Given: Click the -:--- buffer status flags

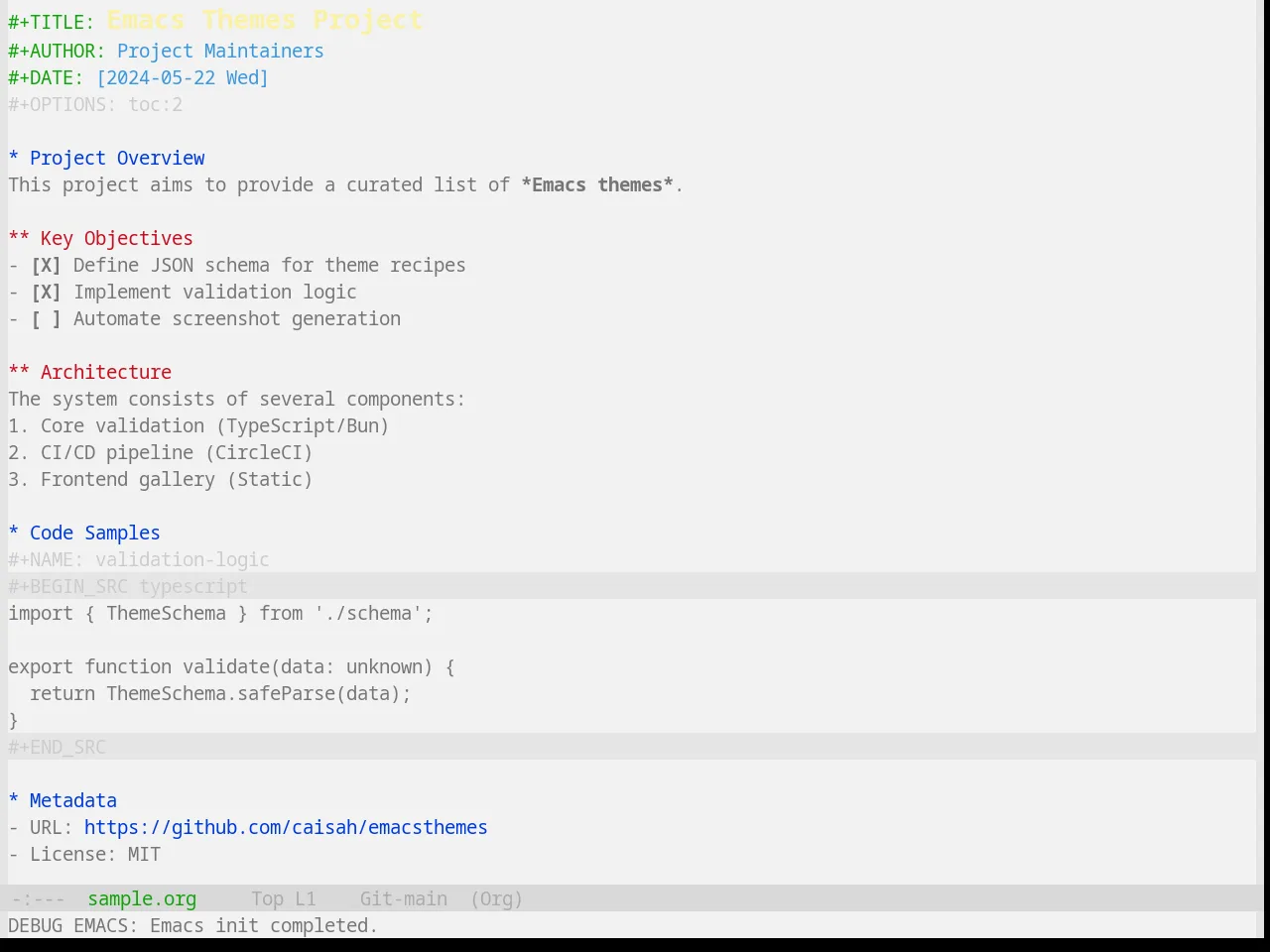Looking at the screenshot, I should point(38,898).
